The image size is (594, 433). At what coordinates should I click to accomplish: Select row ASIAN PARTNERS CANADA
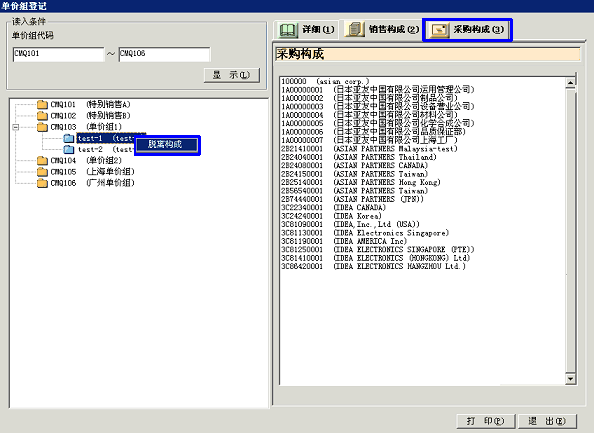pos(355,166)
